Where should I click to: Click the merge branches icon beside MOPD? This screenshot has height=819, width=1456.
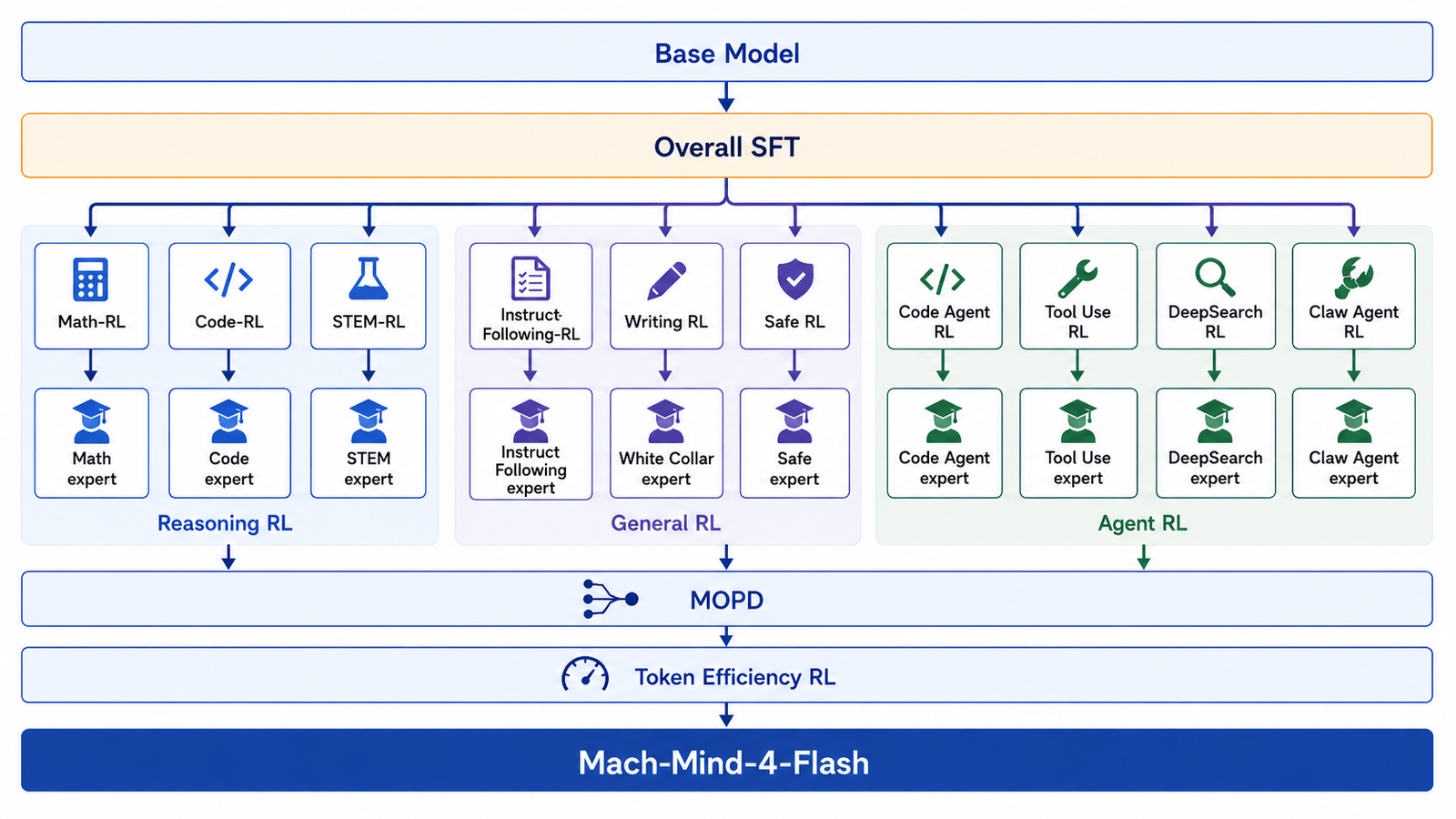(611, 599)
